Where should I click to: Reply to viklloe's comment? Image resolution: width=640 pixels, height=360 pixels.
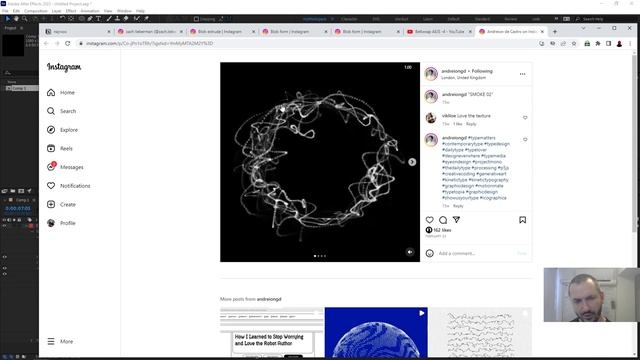tap(471, 124)
